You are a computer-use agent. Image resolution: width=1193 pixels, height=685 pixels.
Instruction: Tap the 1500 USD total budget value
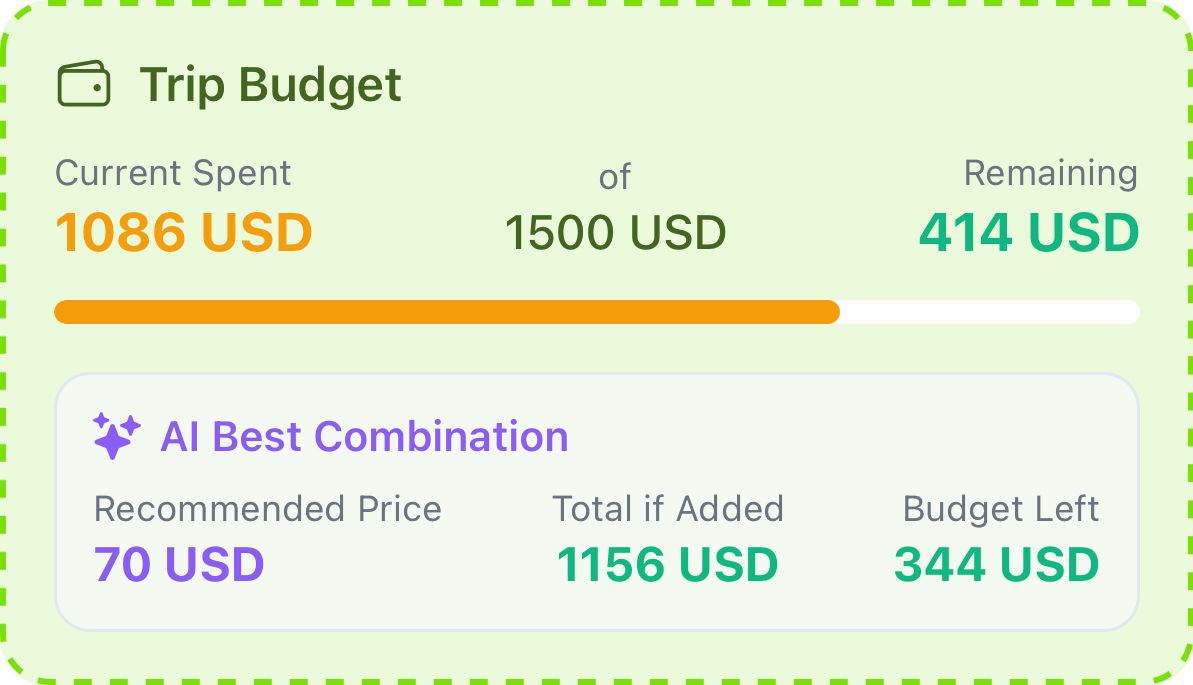(616, 232)
